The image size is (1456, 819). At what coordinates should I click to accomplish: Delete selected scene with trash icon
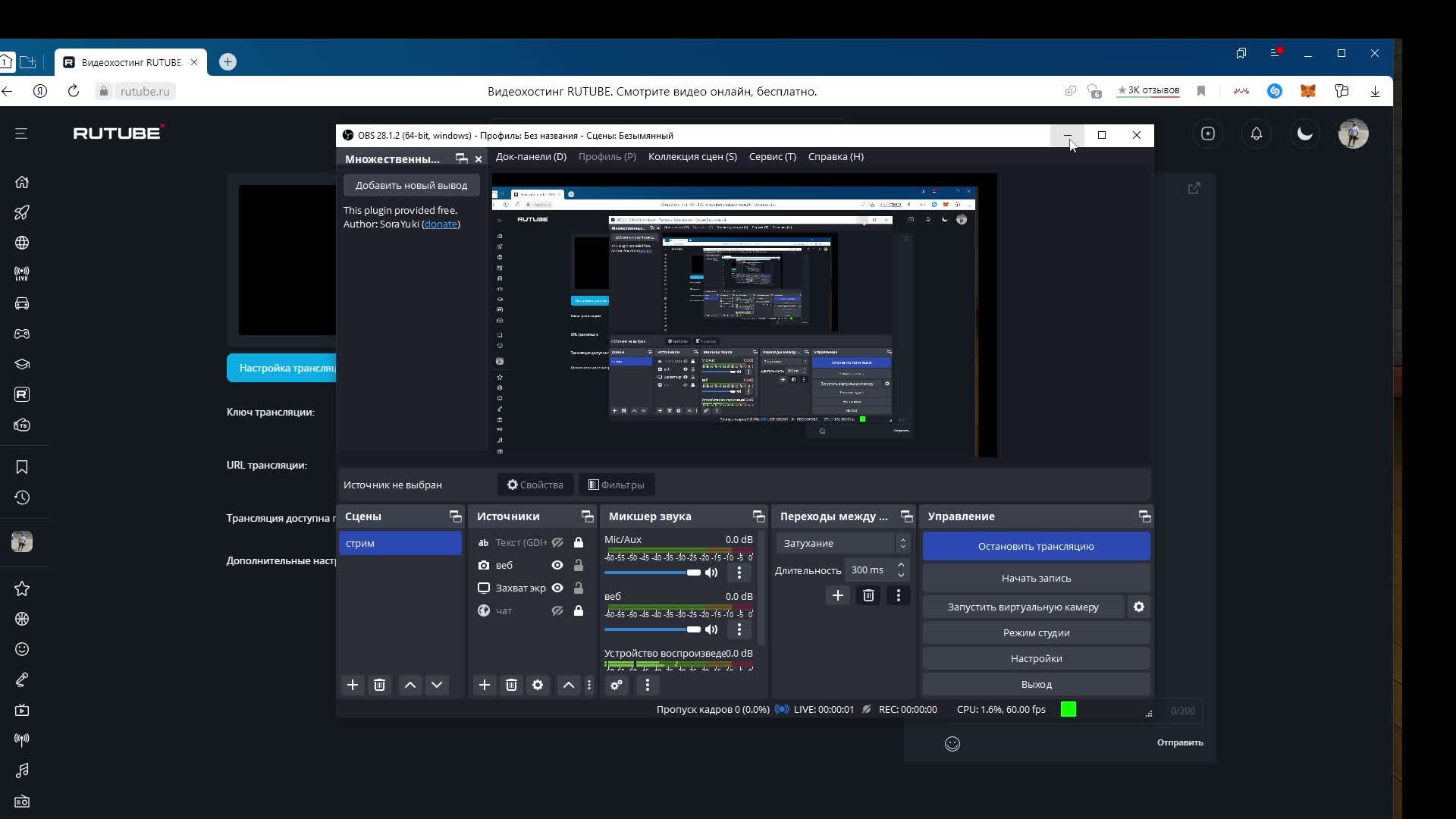click(379, 686)
